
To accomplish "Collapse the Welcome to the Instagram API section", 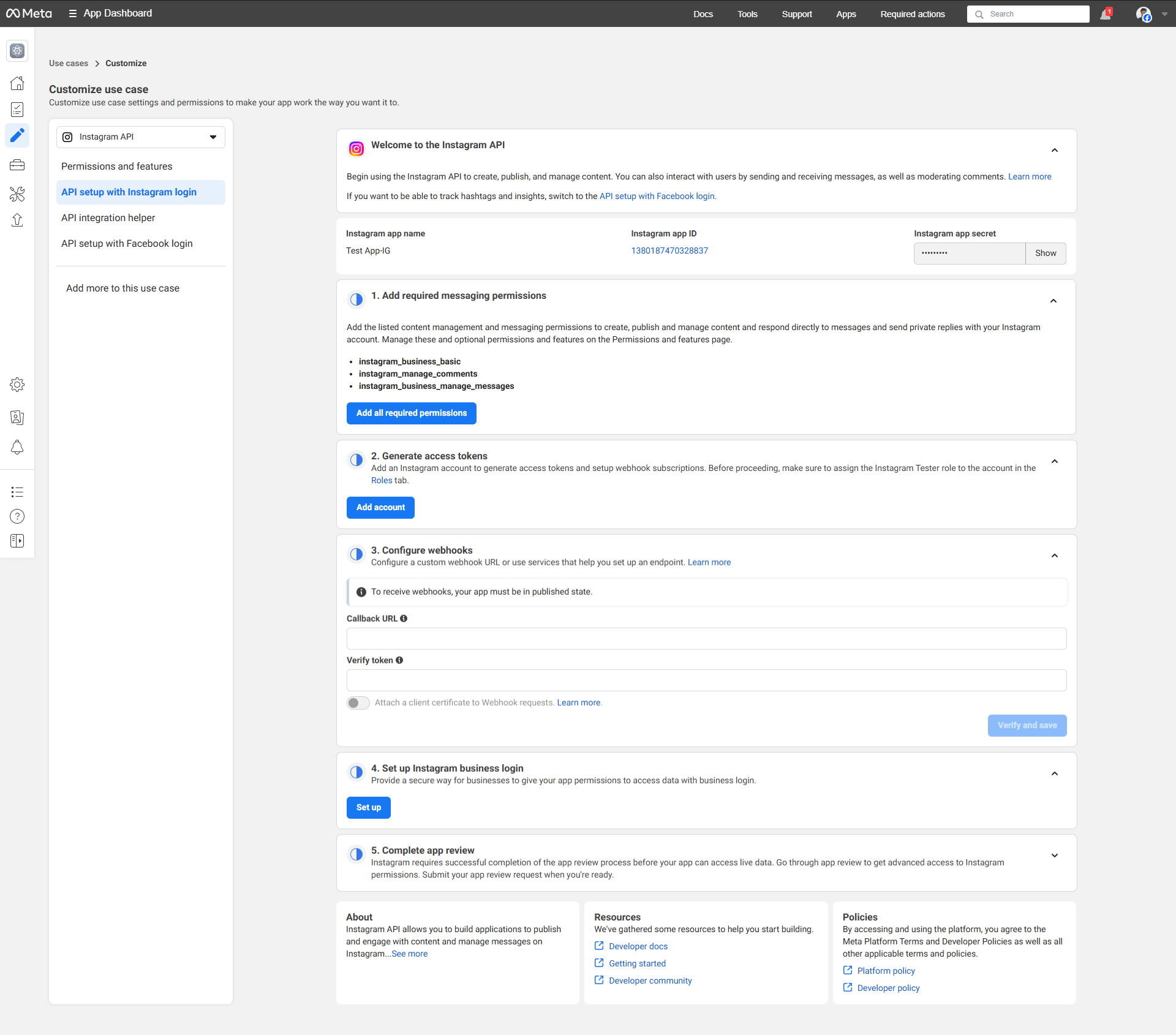I will coord(1054,150).
